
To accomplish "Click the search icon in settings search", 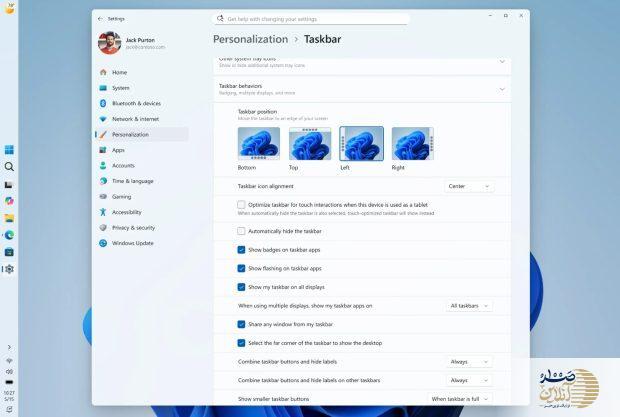I will coord(220,19).
